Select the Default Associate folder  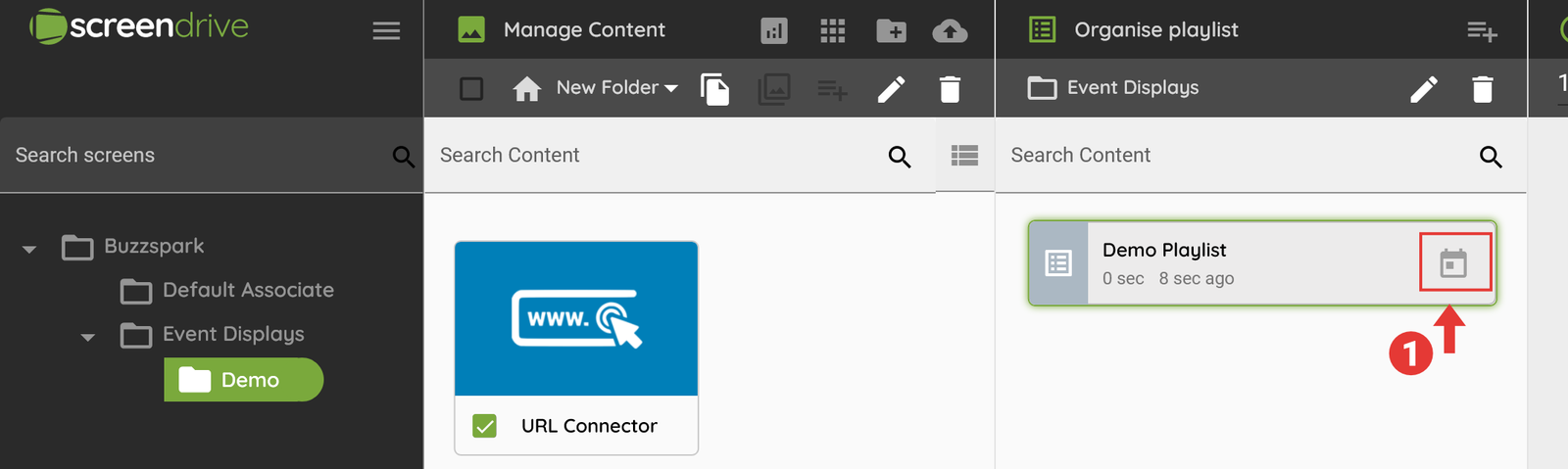click(247, 291)
